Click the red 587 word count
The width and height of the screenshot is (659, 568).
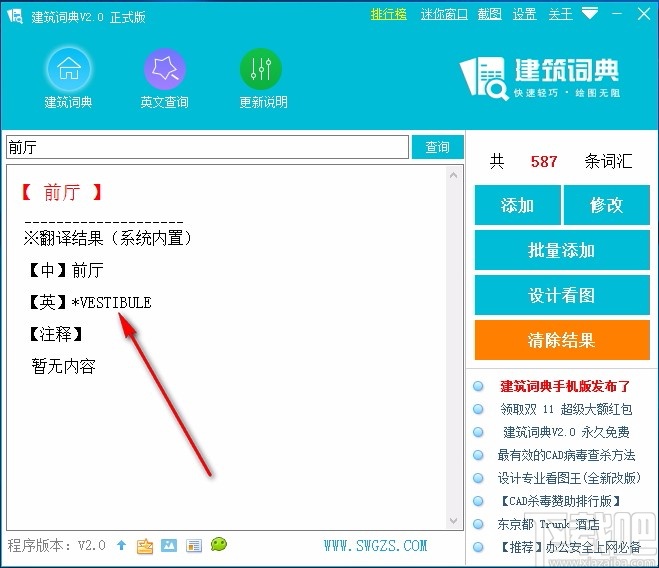click(x=543, y=161)
